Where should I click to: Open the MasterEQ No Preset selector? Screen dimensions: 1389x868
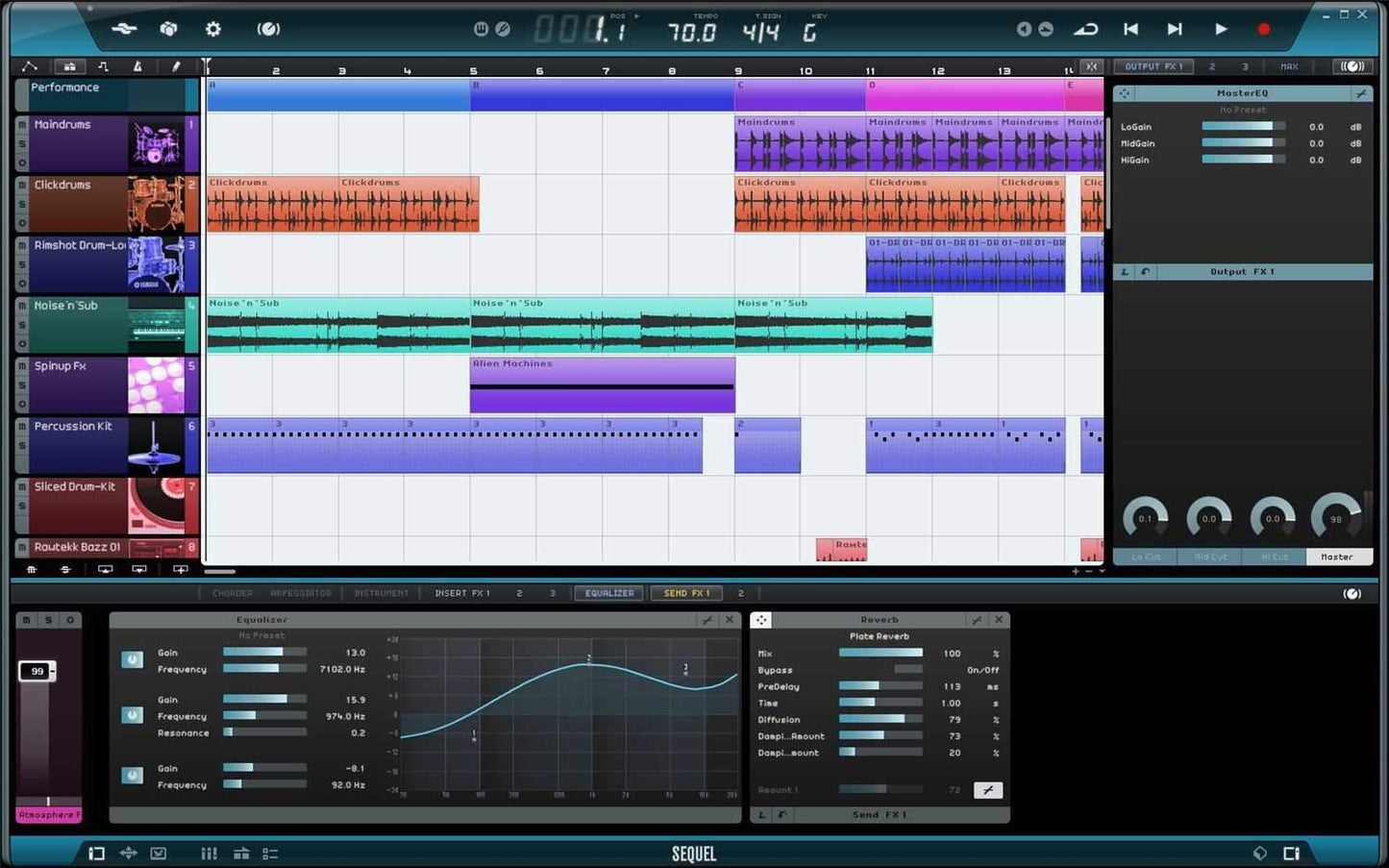tap(1242, 110)
